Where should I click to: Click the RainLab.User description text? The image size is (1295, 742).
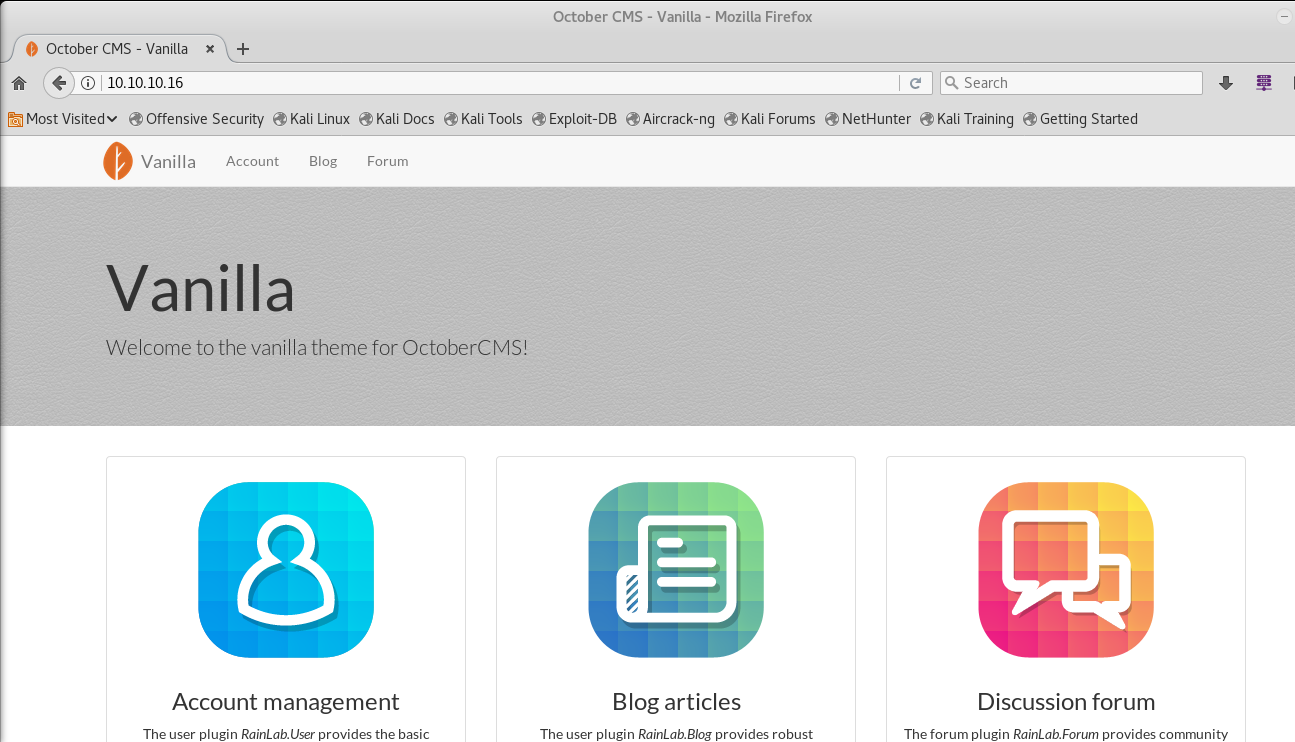(x=286, y=734)
